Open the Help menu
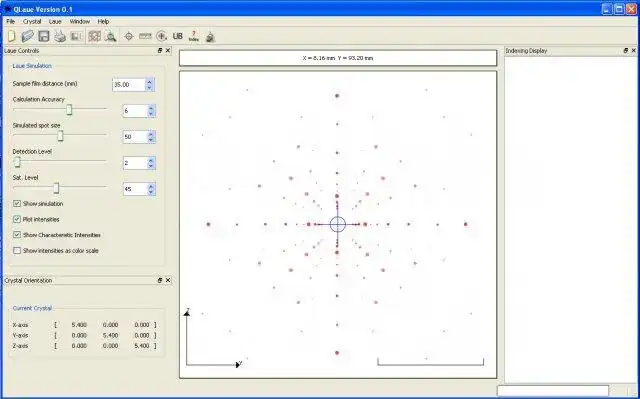 tap(103, 21)
